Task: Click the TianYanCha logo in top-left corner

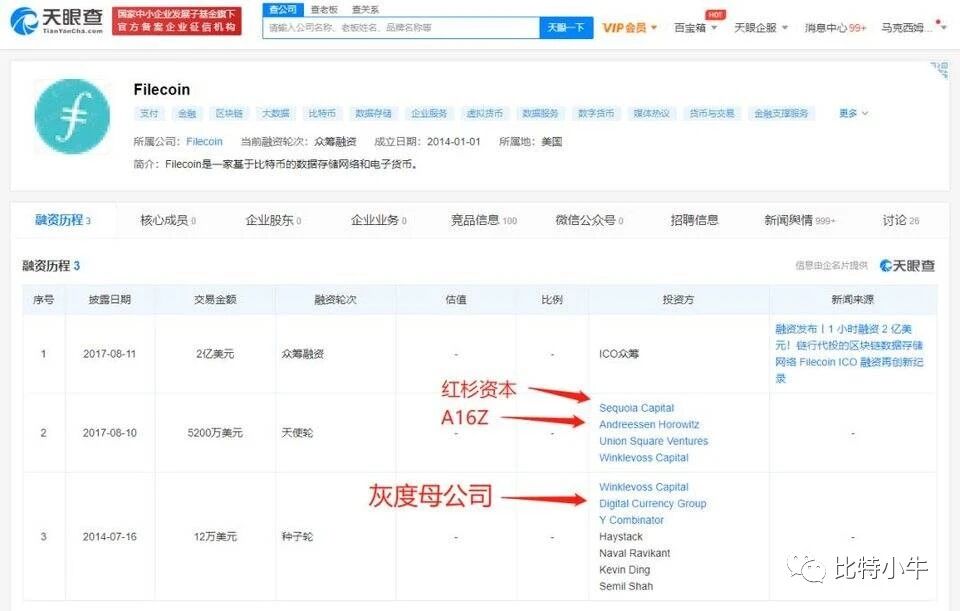Action: [55, 21]
